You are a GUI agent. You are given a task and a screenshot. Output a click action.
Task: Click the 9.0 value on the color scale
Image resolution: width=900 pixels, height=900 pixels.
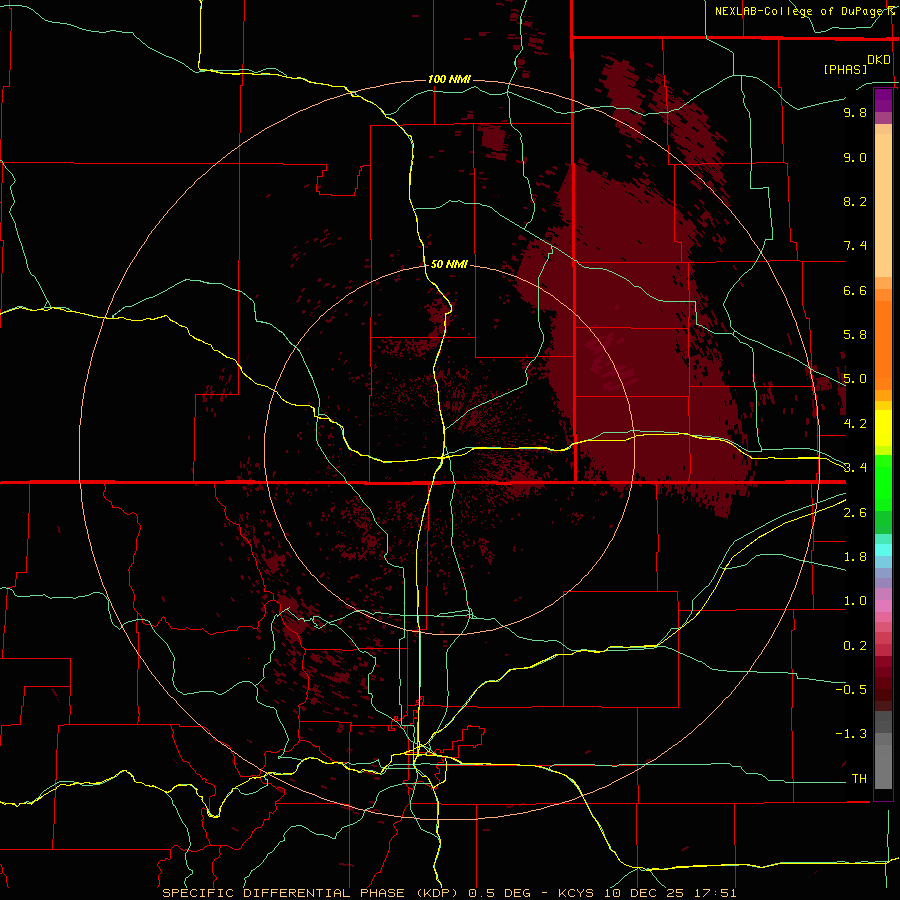point(855,157)
